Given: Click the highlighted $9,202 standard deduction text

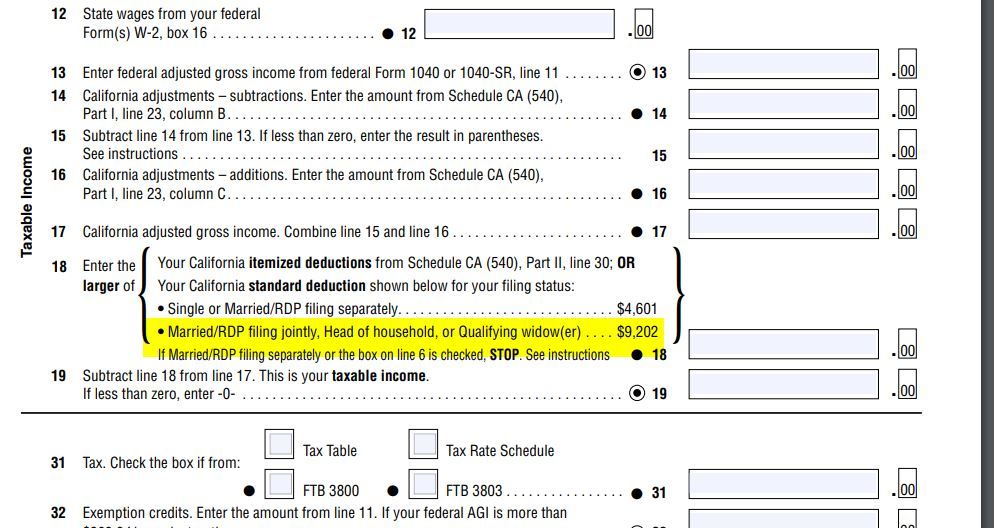Looking at the screenshot, I should point(637,332).
